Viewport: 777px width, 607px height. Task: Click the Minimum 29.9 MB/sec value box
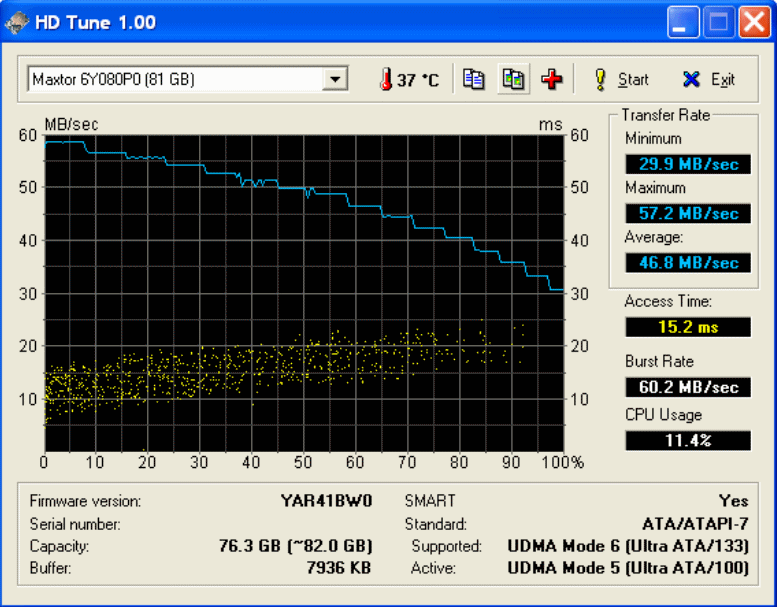(x=688, y=164)
